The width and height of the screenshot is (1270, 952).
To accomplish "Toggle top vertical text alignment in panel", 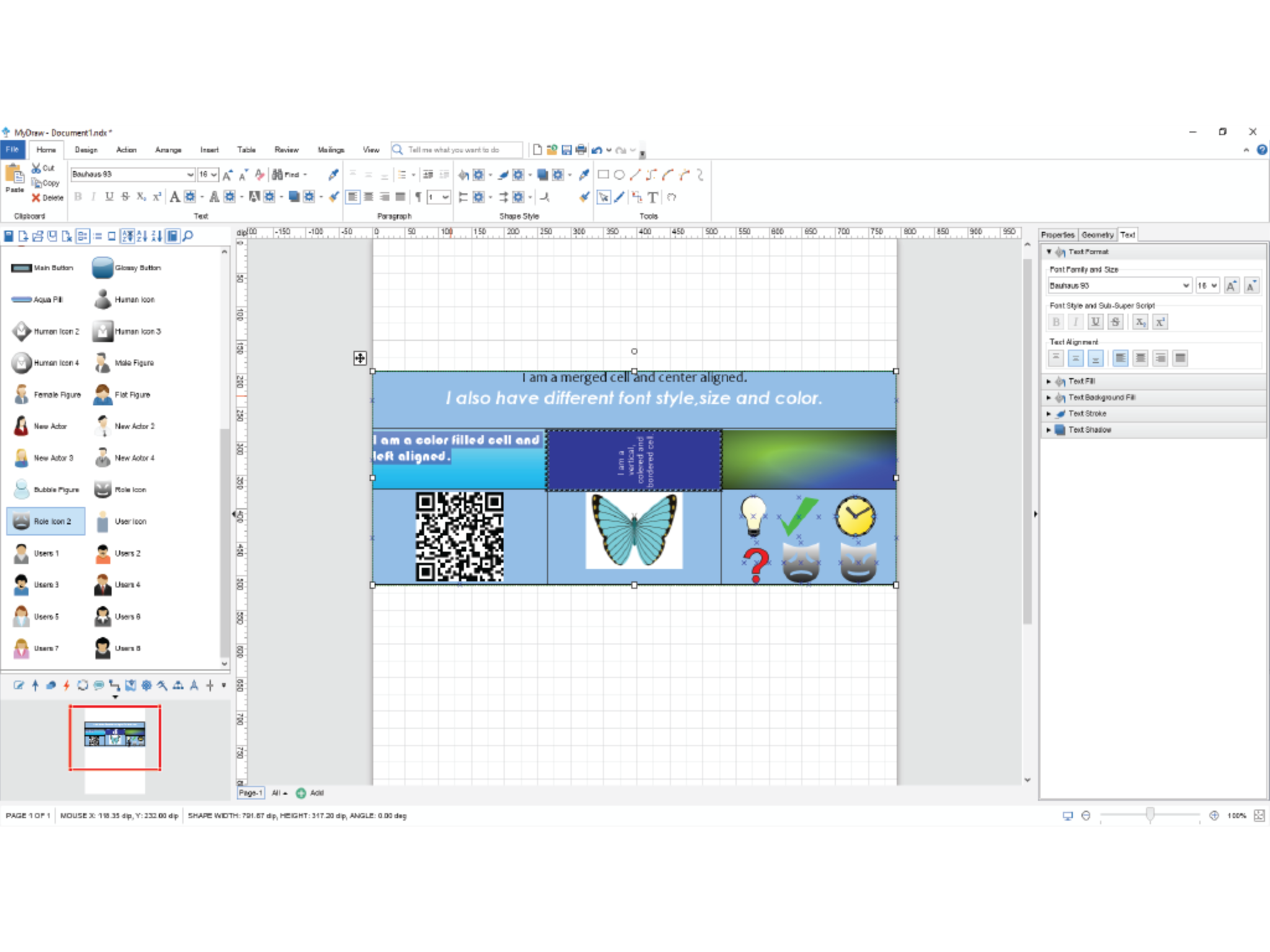I will (1055, 358).
